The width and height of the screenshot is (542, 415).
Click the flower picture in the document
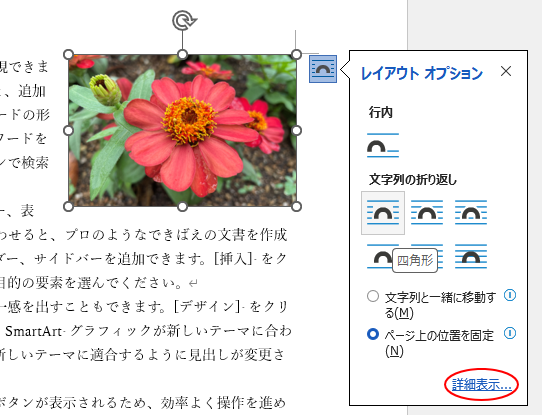click(x=183, y=131)
